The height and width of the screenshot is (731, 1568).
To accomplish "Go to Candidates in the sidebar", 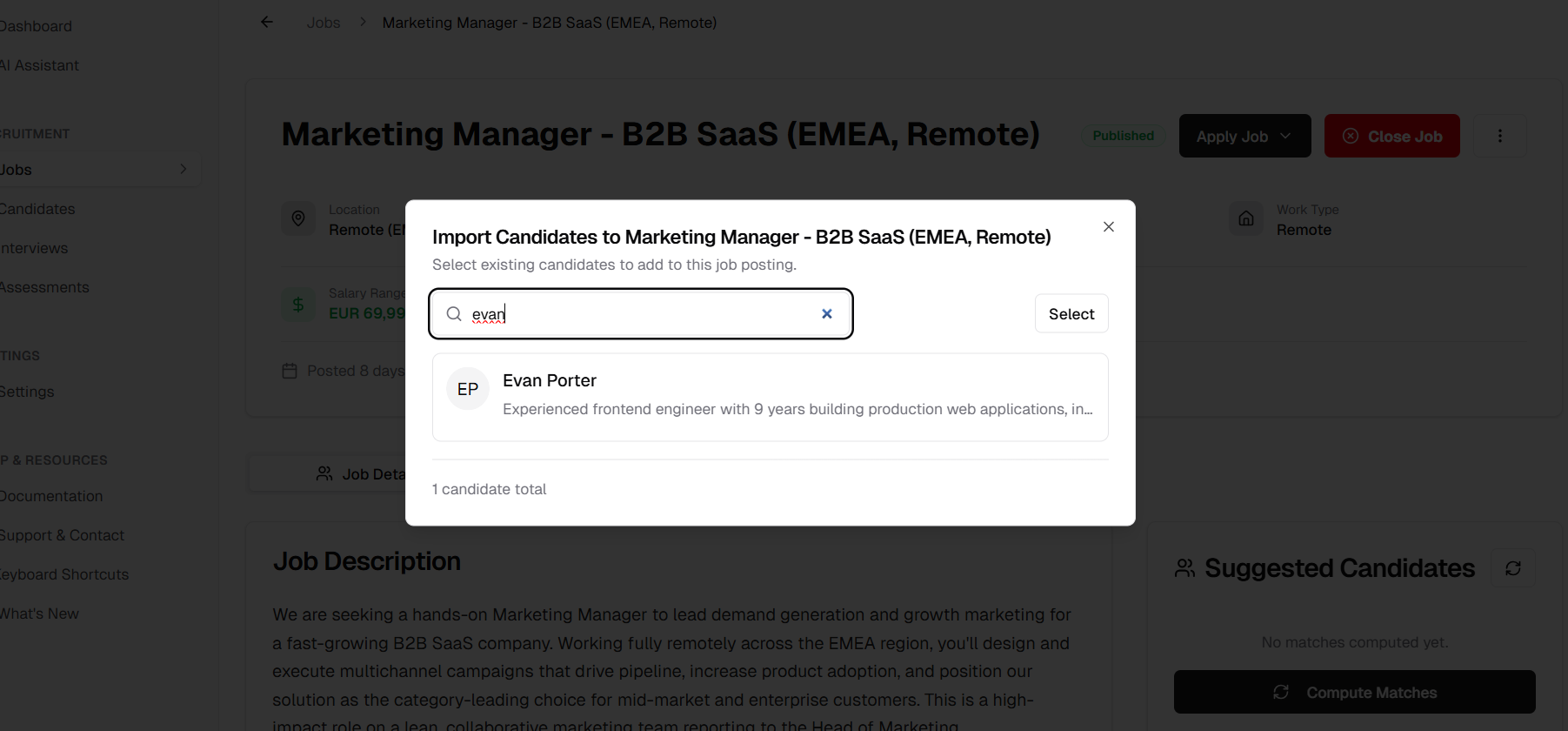I will tap(37, 209).
